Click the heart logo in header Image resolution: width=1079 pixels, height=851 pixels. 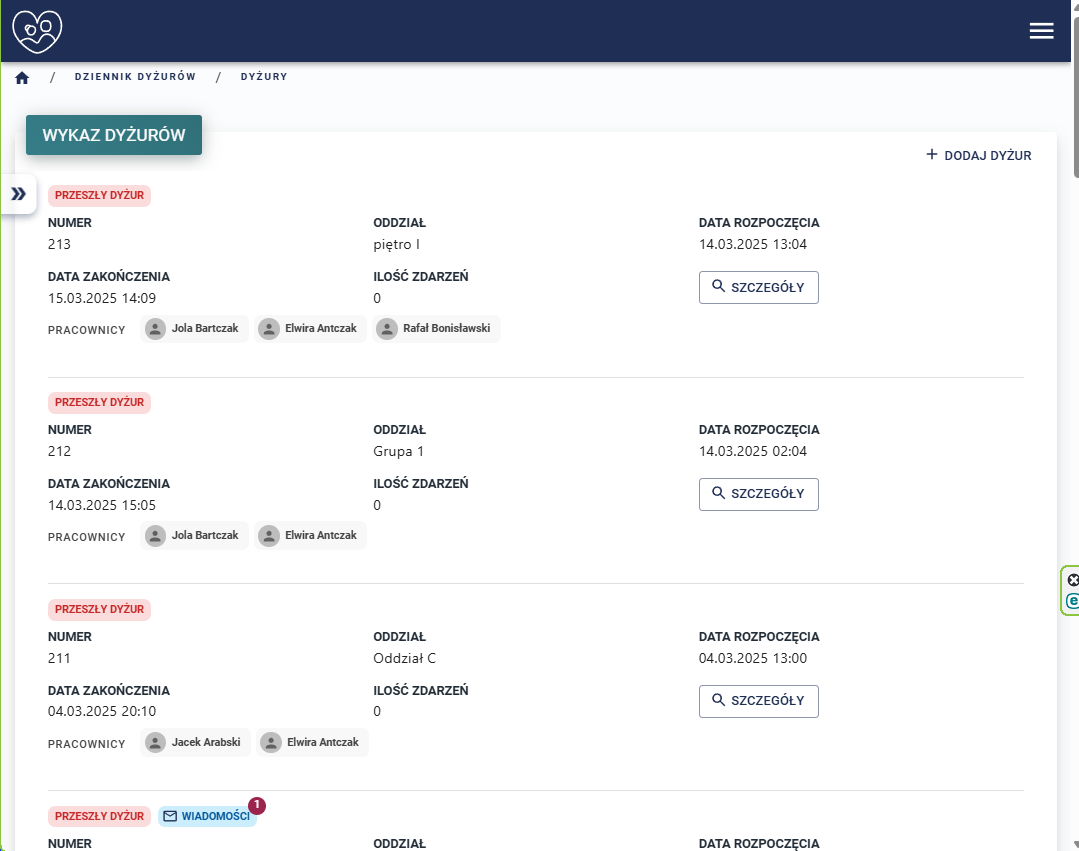37,31
